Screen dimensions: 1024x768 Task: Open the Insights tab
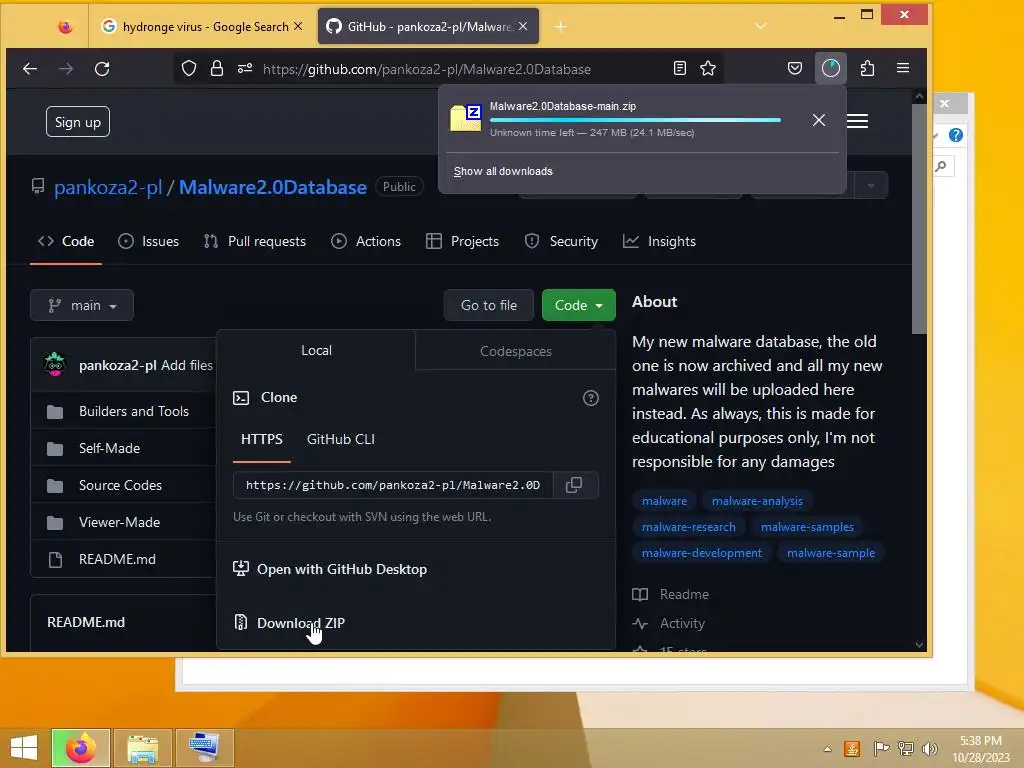(659, 242)
